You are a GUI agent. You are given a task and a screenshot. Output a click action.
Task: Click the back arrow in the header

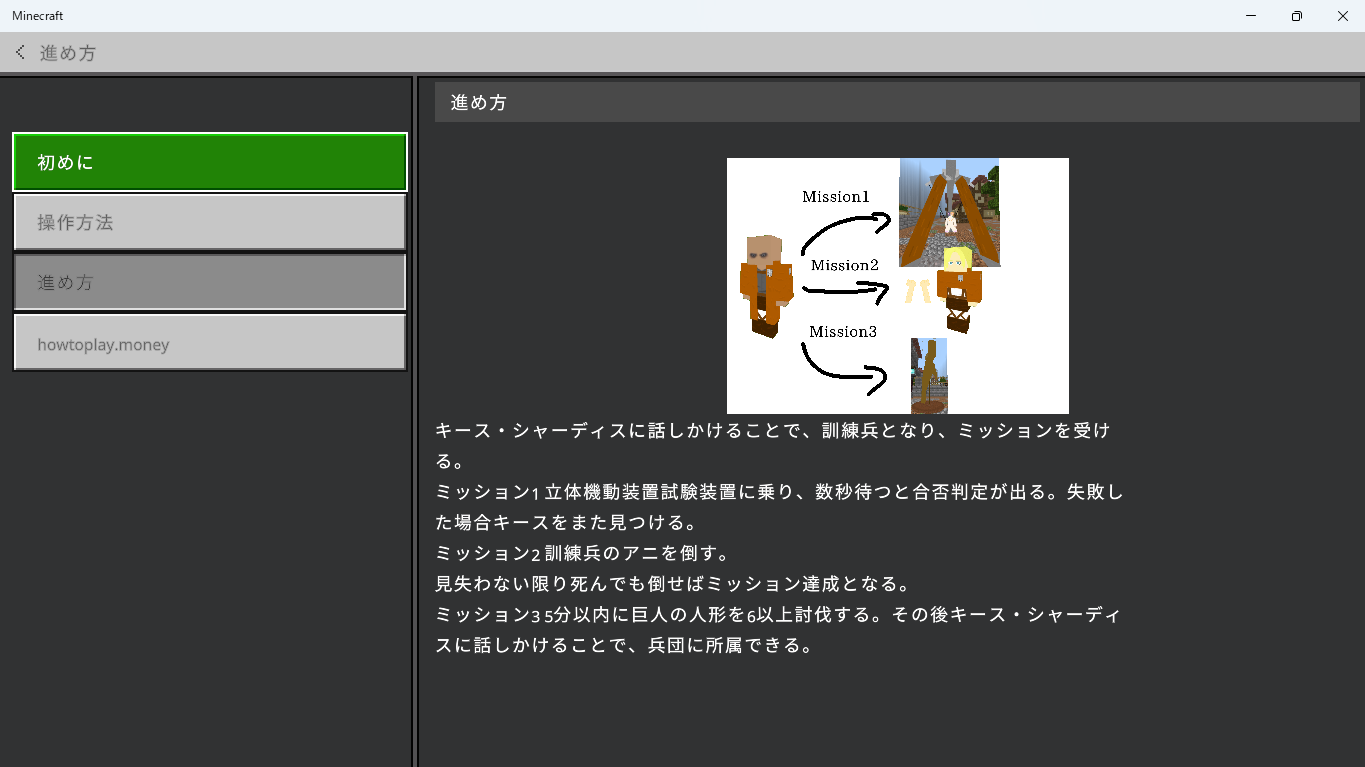click(20, 52)
